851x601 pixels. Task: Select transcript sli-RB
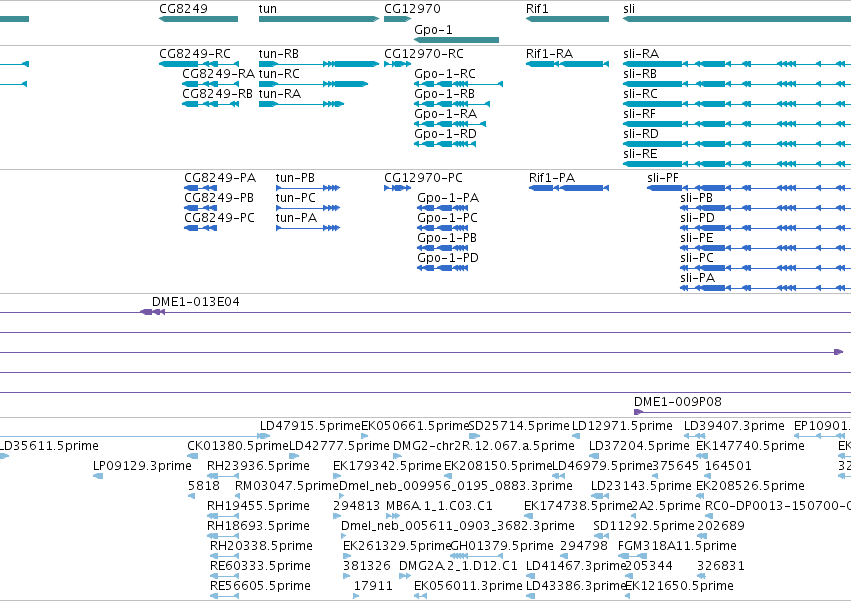pos(737,84)
